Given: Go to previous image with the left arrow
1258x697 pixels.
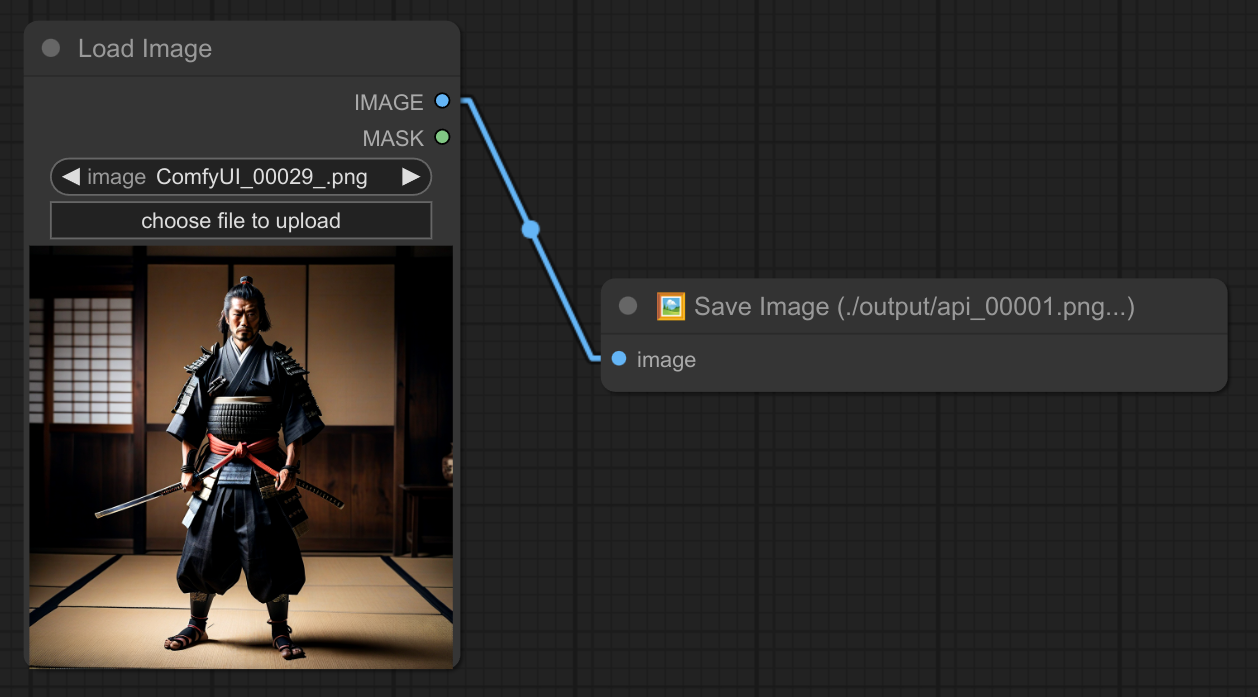Looking at the screenshot, I should [x=71, y=177].
